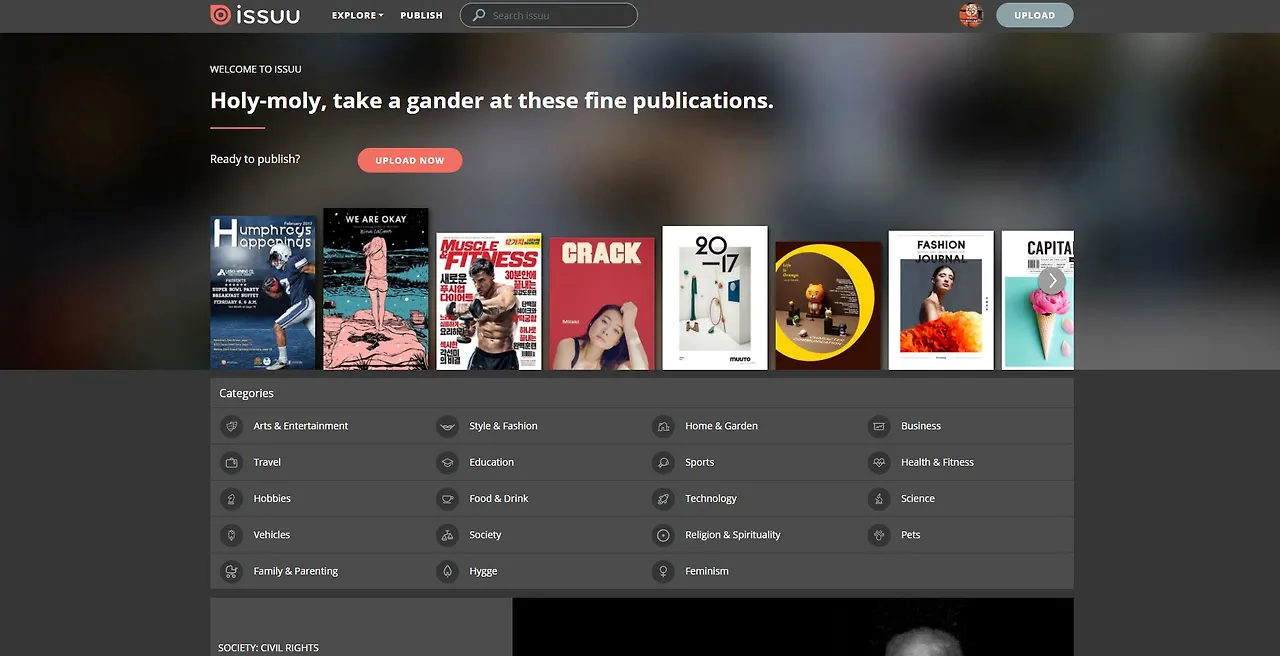Click the gray Upload button

point(1035,15)
